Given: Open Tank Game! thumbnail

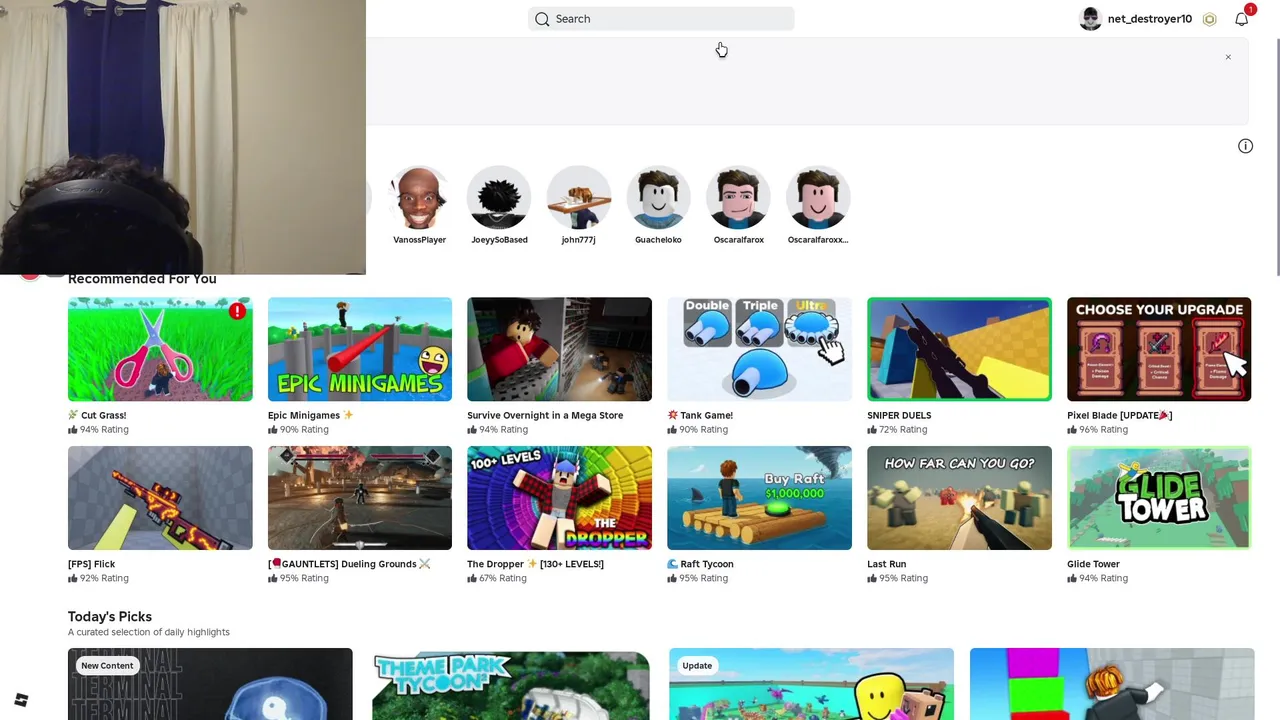Looking at the screenshot, I should tap(759, 349).
